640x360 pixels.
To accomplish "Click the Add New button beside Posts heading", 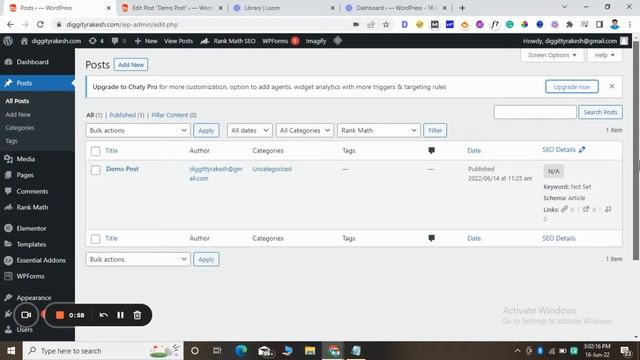I will tap(131, 64).
